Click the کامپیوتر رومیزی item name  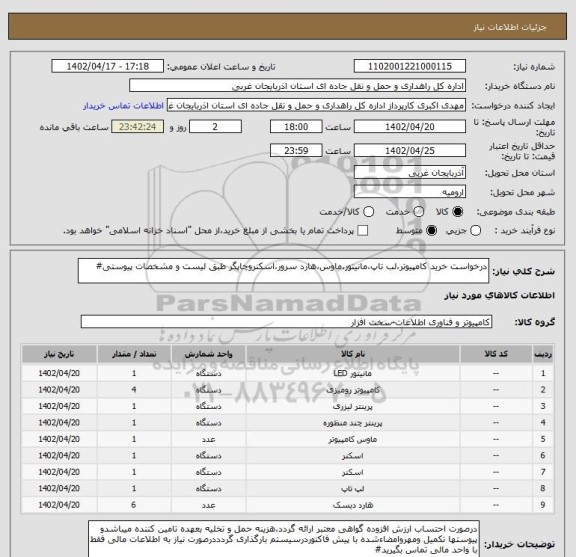[353, 390]
